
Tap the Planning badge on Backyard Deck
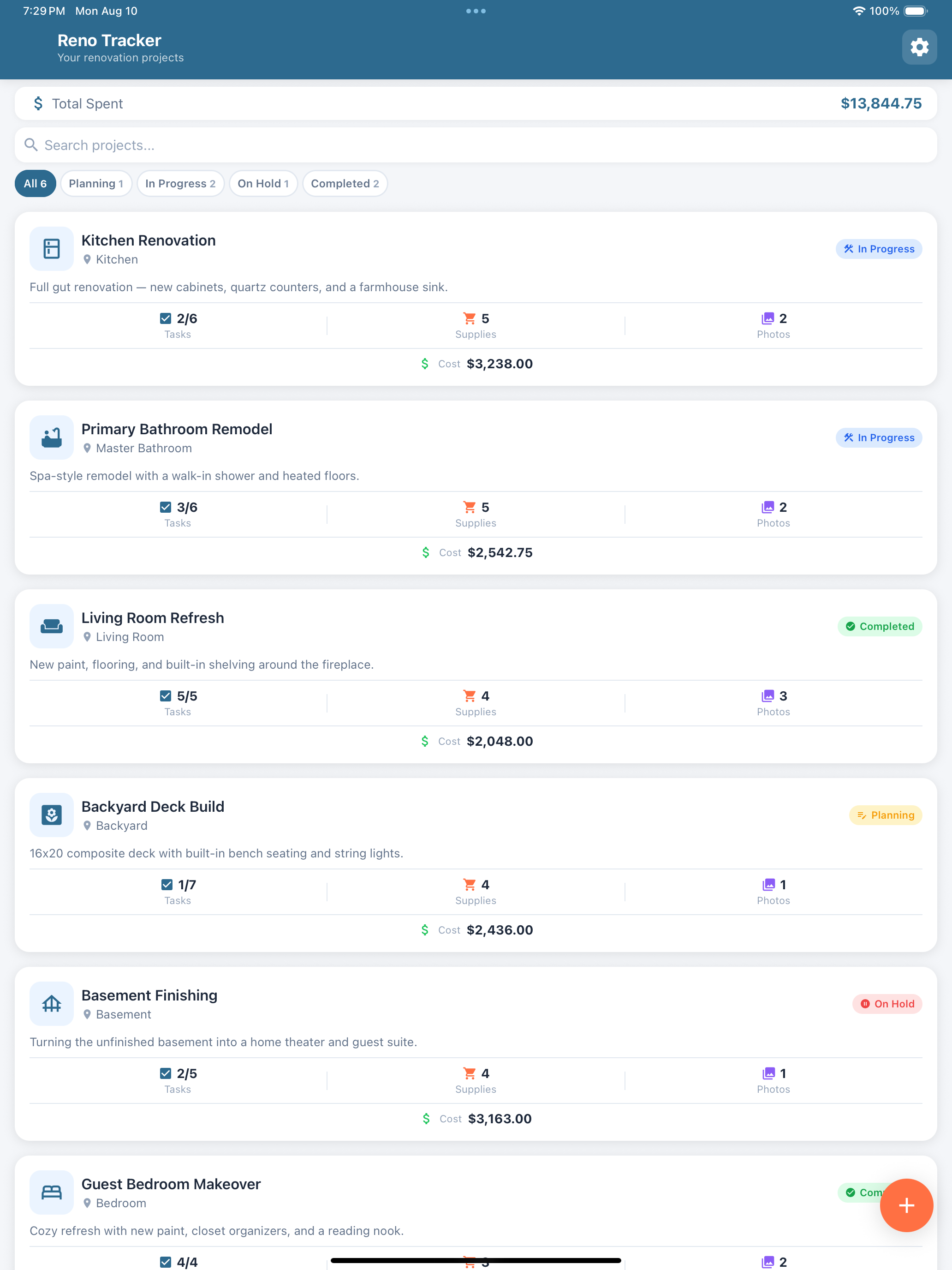(886, 815)
